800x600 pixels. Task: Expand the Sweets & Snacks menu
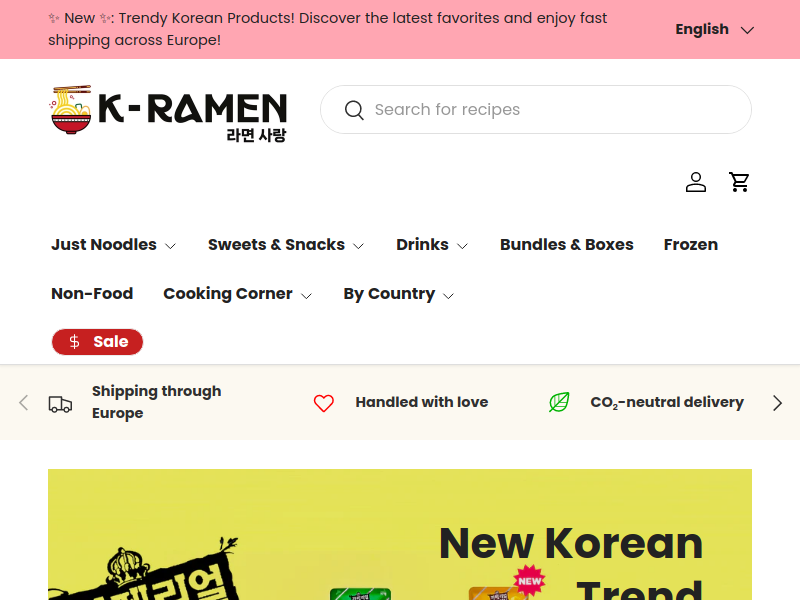click(286, 245)
